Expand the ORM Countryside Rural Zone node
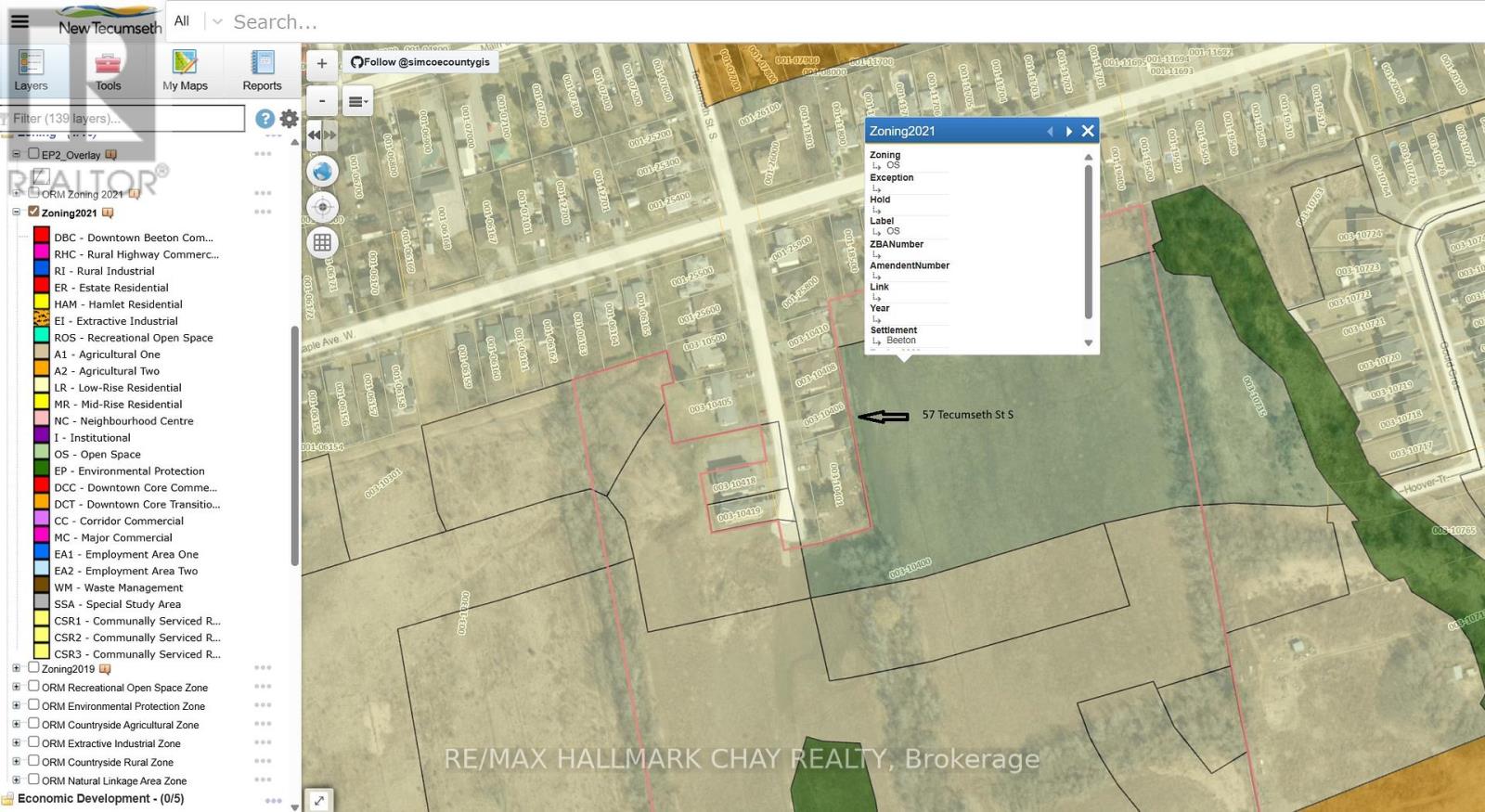 pyautogui.click(x=16, y=762)
